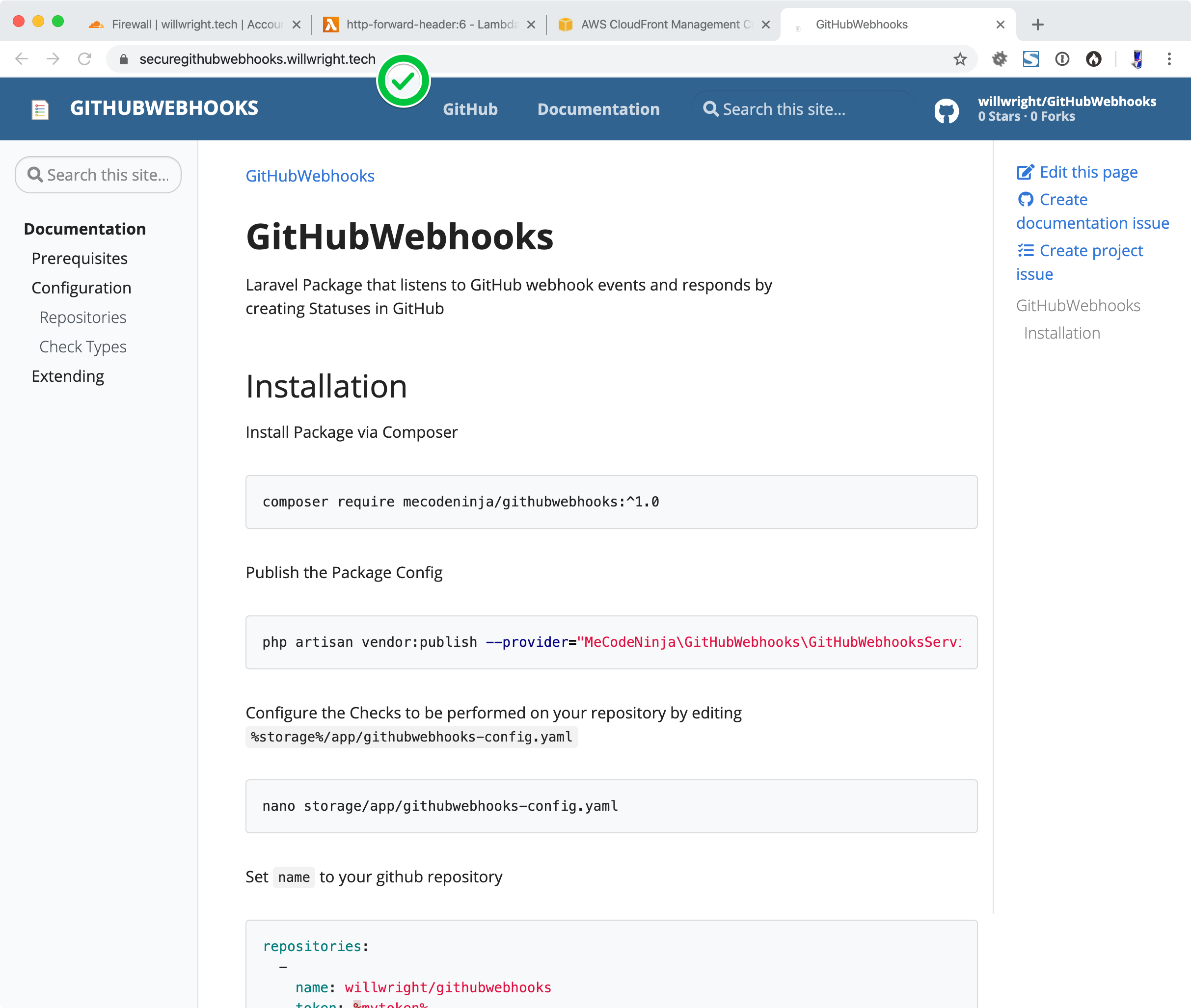
Task: Click Create project issue link
Action: click(x=1080, y=262)
